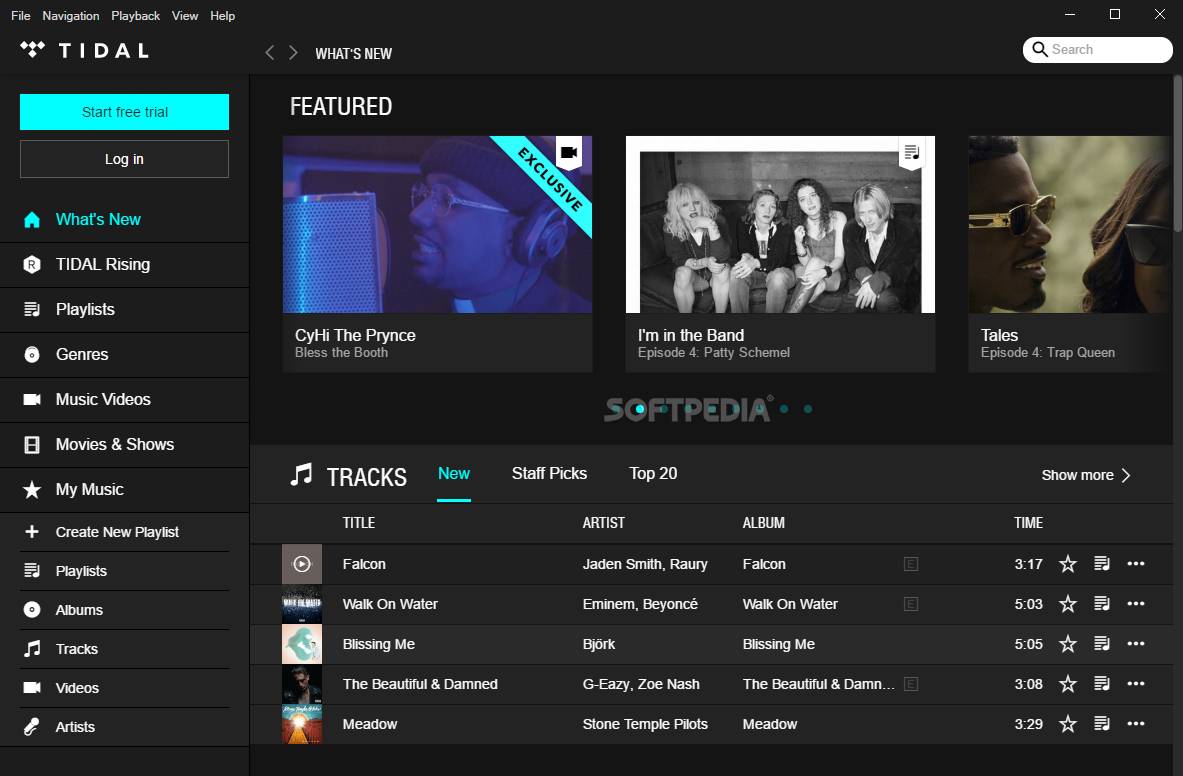1183x776 pixels.
Task: Add Blissing Me to playlist icon
Action: pos(1102,643)
